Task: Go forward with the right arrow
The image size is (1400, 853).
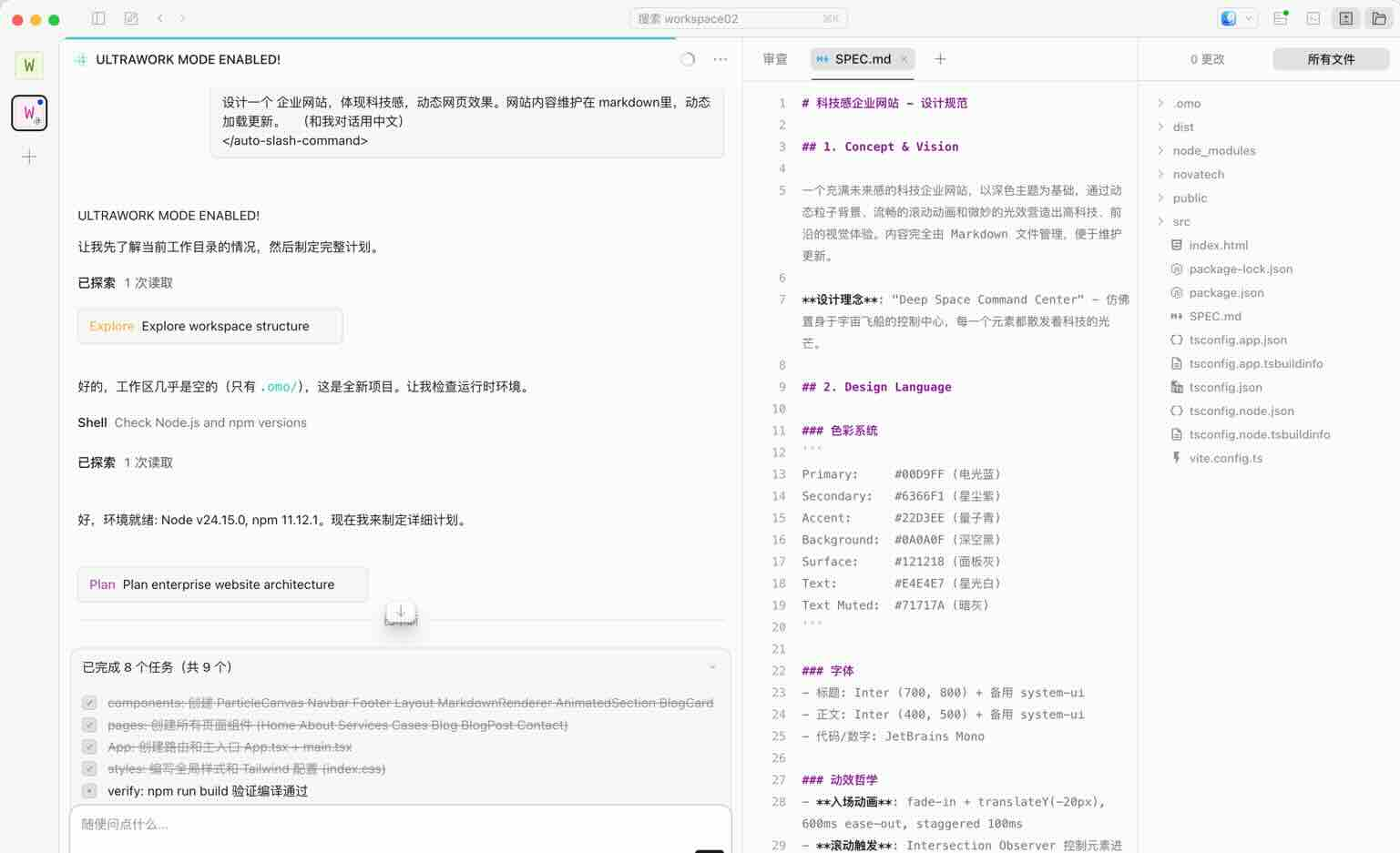Action: [183, 18]
